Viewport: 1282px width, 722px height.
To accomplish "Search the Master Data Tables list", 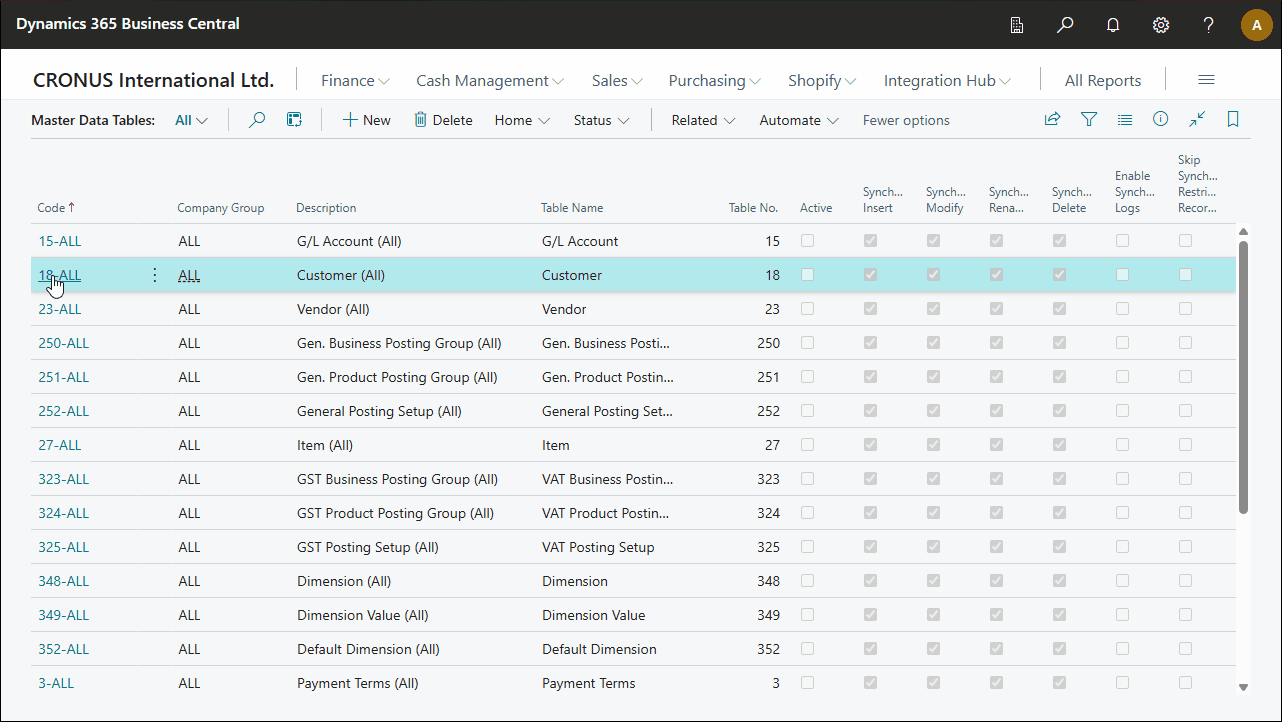I will click(257, 120).
